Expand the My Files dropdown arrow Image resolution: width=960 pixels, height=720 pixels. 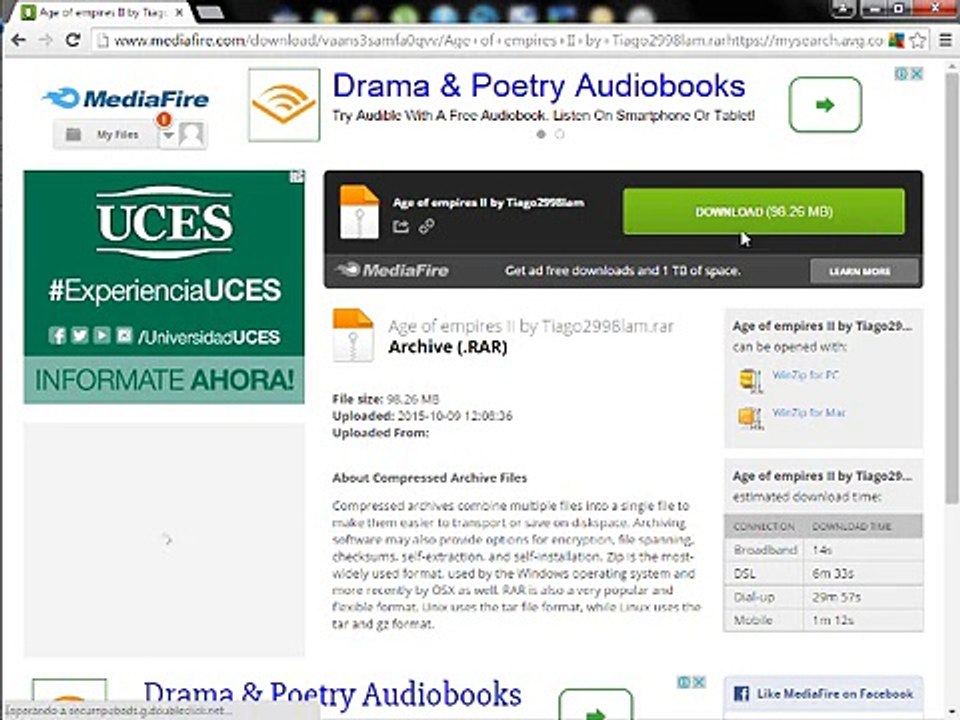[x=168, y=136]
